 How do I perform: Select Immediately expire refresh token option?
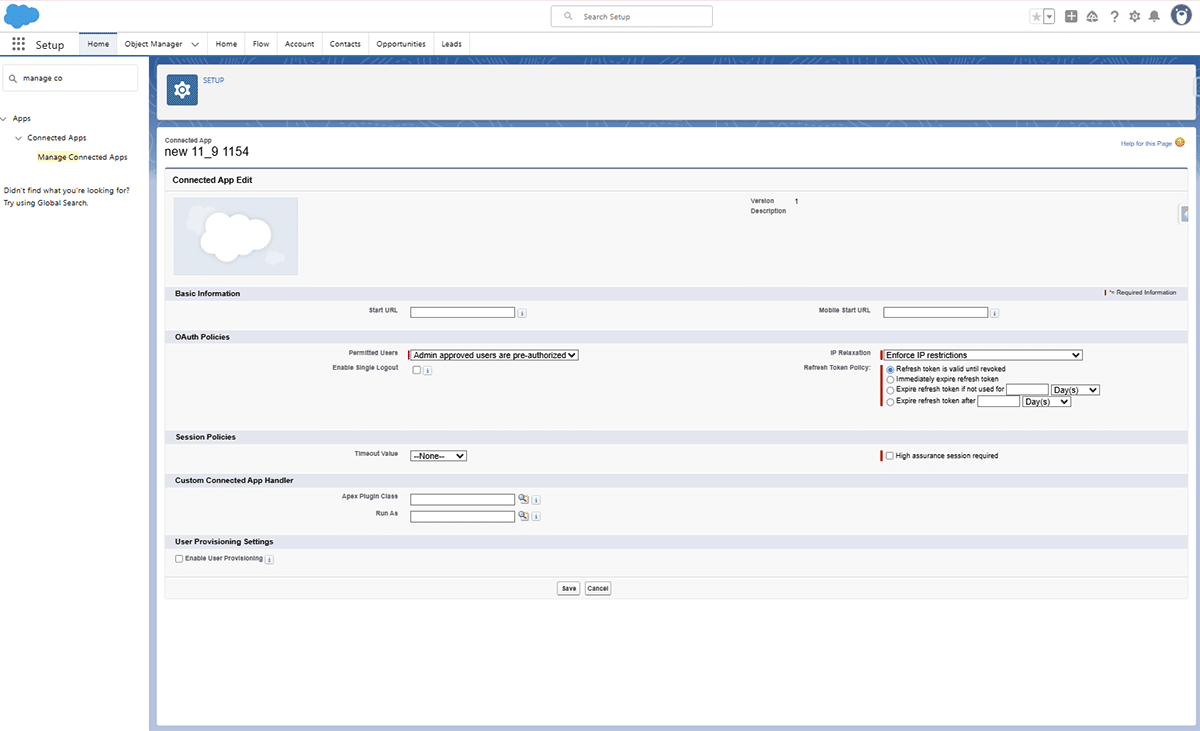pyautogui.click(x=890, y=380)
